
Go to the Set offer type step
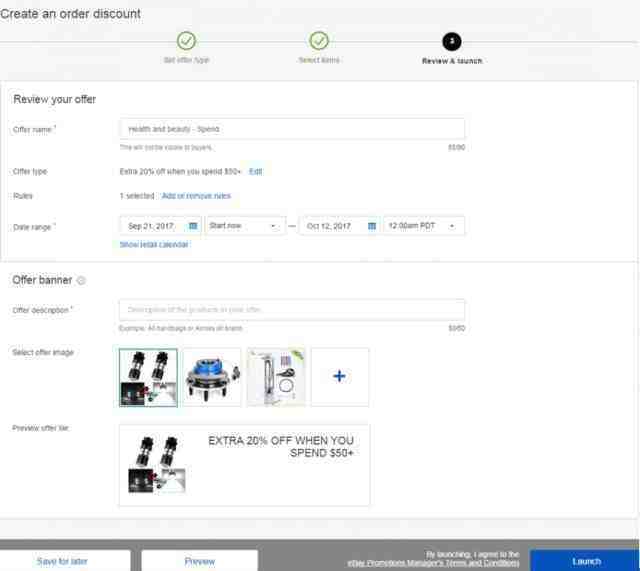186,41
